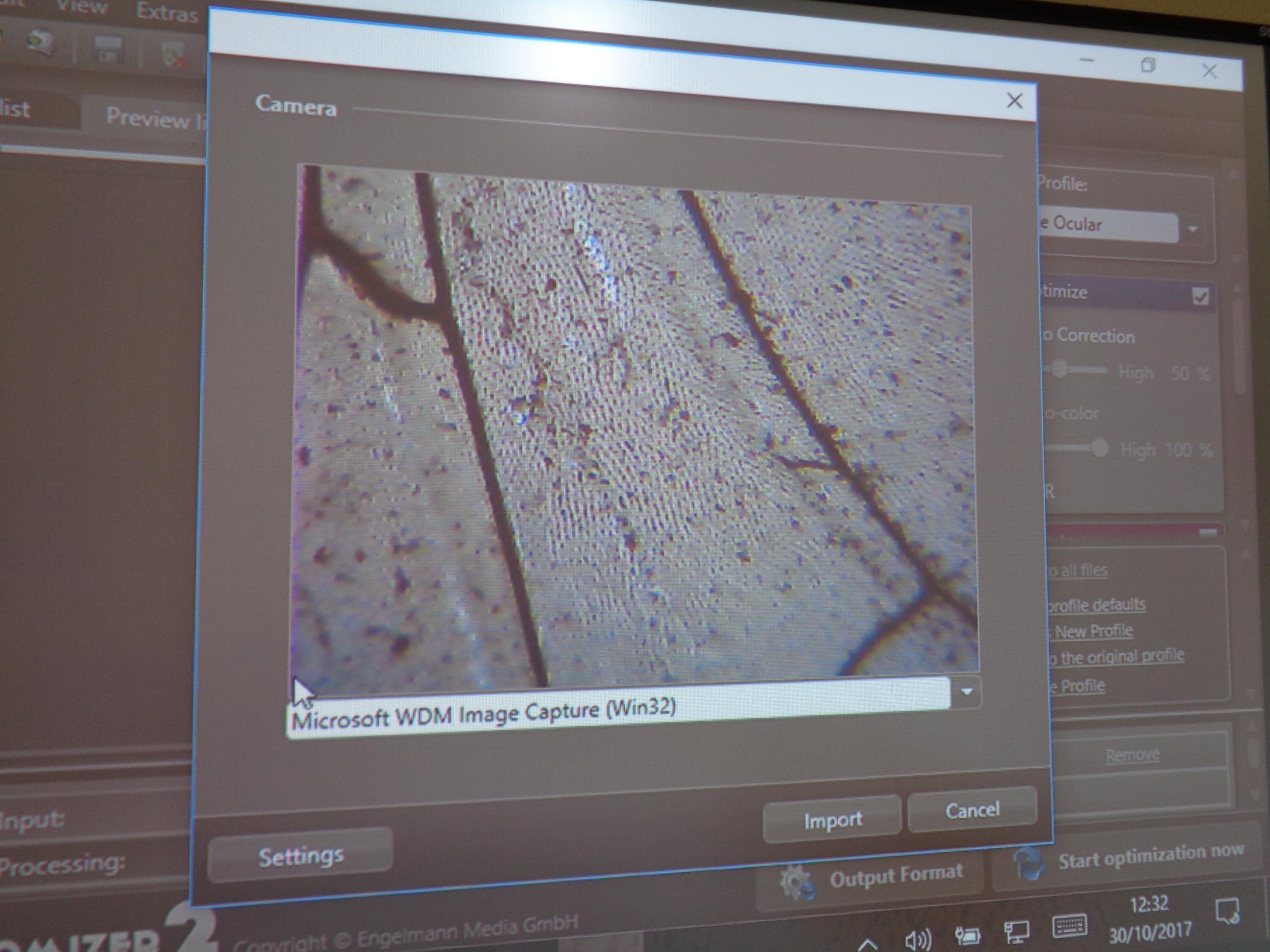The image size is (1270, 952).
Task: Open the Extras menu
Action: (x=167, y=11)
